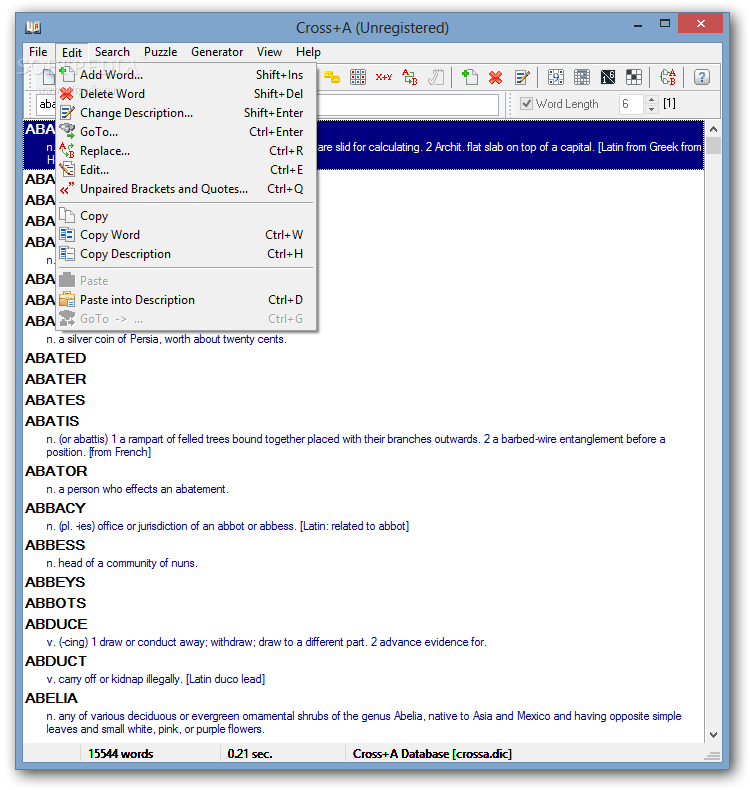Screen dimensions: 750x790
Task: Select the word ABATIS in the list
Action: pyautogui.click(x=52, y=421)
